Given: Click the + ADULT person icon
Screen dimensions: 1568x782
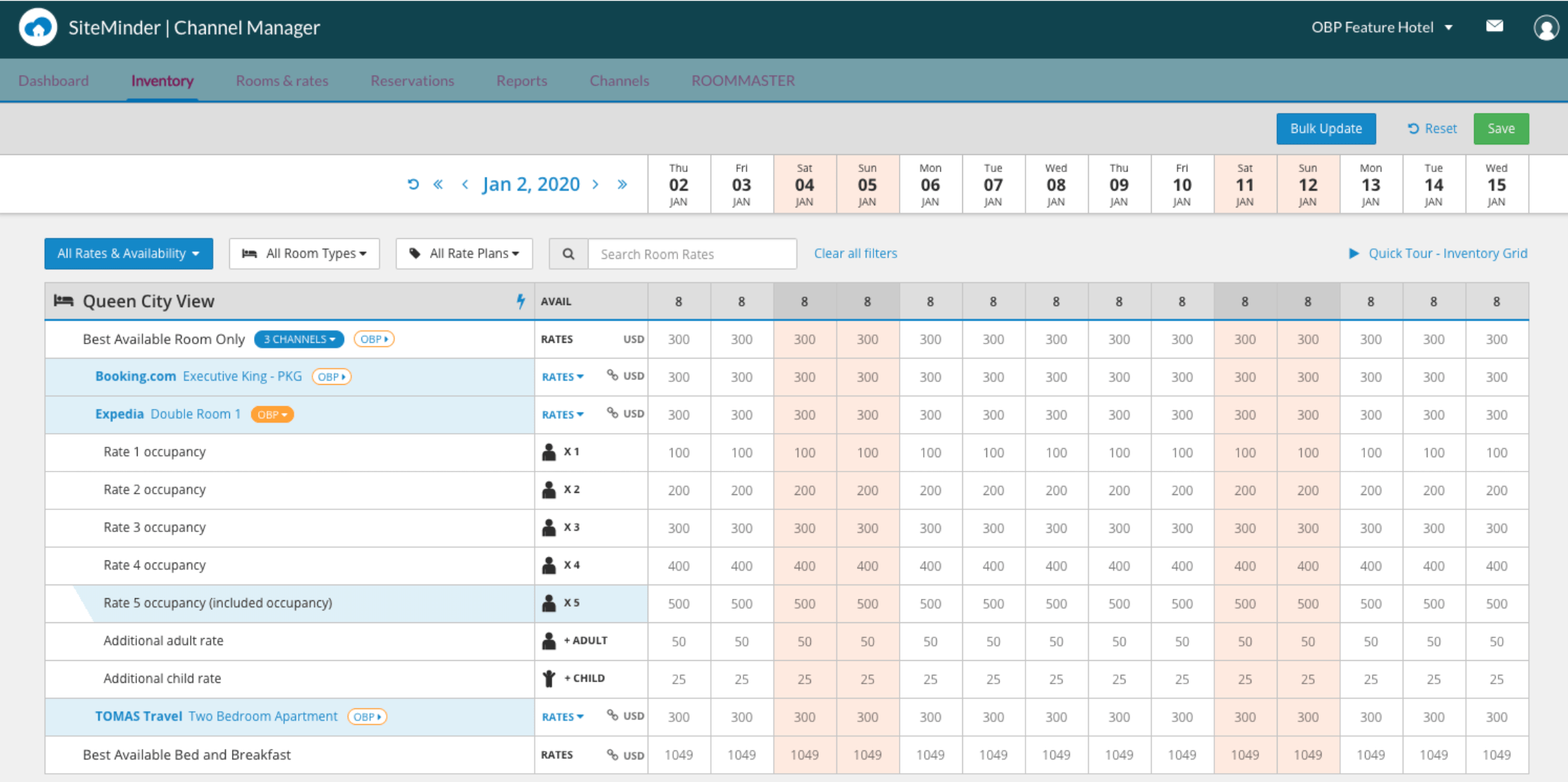Looking at the screenshot, I should (x=549, y=640).
